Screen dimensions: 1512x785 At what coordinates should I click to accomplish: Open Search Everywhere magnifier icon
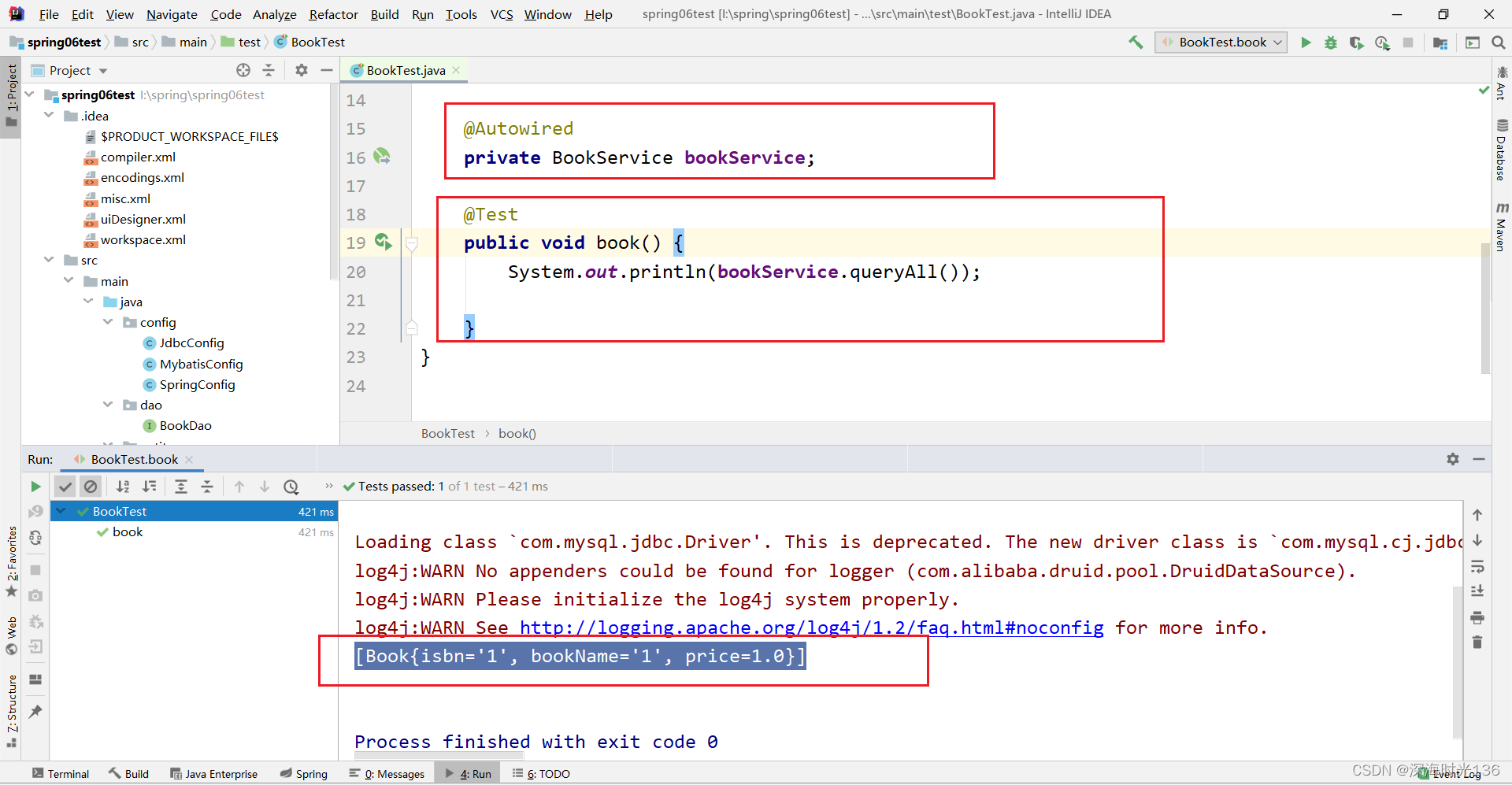coord(1499,43)
